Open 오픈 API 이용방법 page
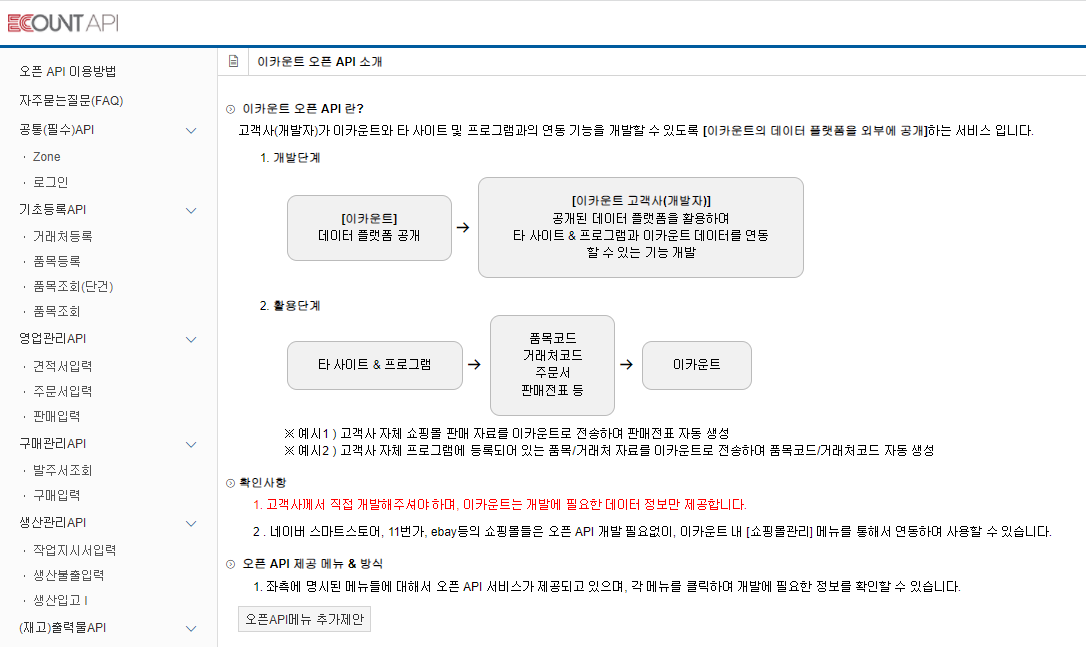Image resolution: width=1086 pixels, height=647 pixels. (68, 71)
